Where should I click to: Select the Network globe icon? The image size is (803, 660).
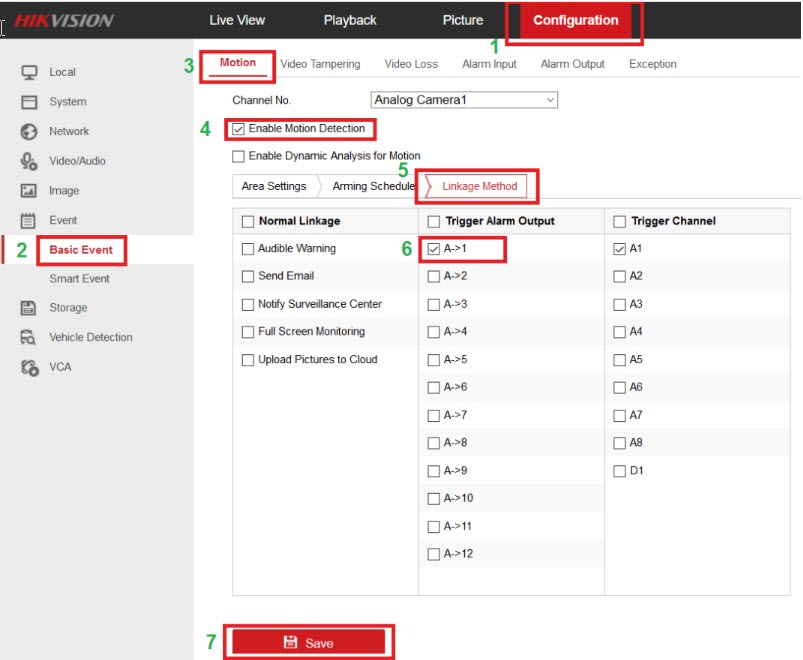(x=29, y=131)
